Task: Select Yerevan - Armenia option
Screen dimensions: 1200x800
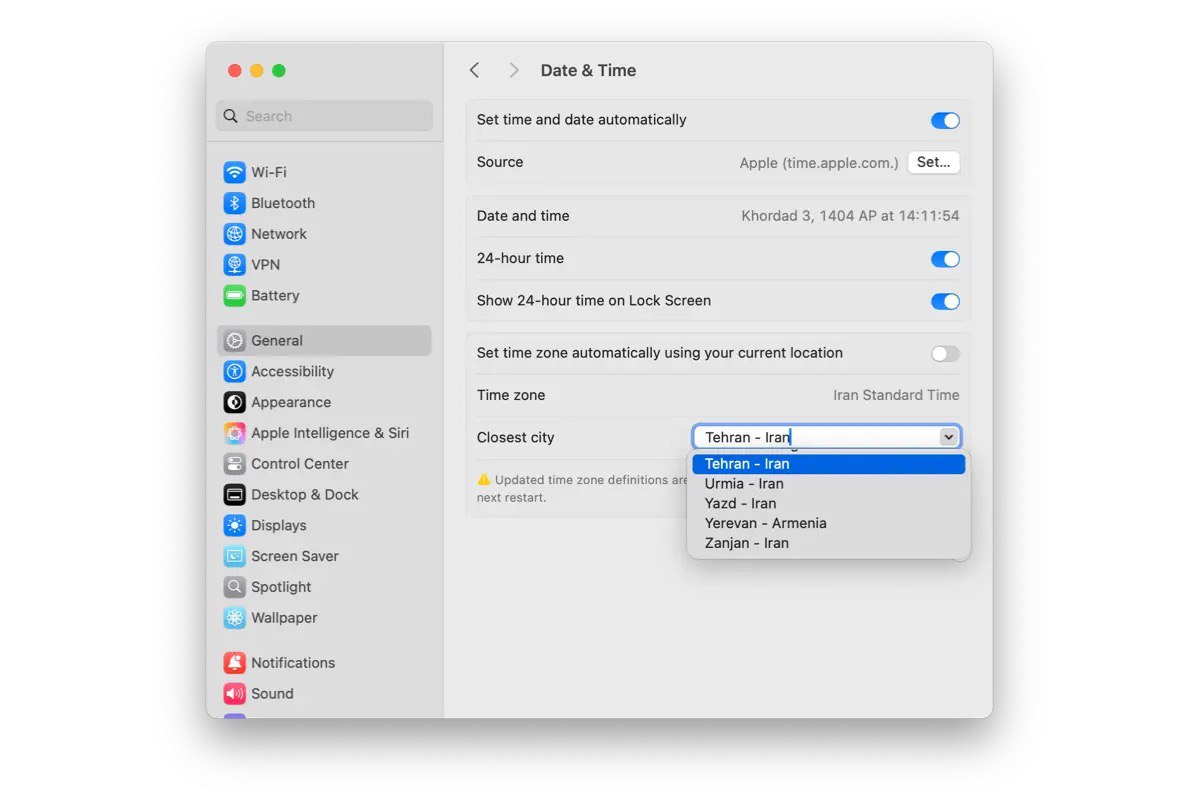Action: pyautogui.click(x=828, y=523)
